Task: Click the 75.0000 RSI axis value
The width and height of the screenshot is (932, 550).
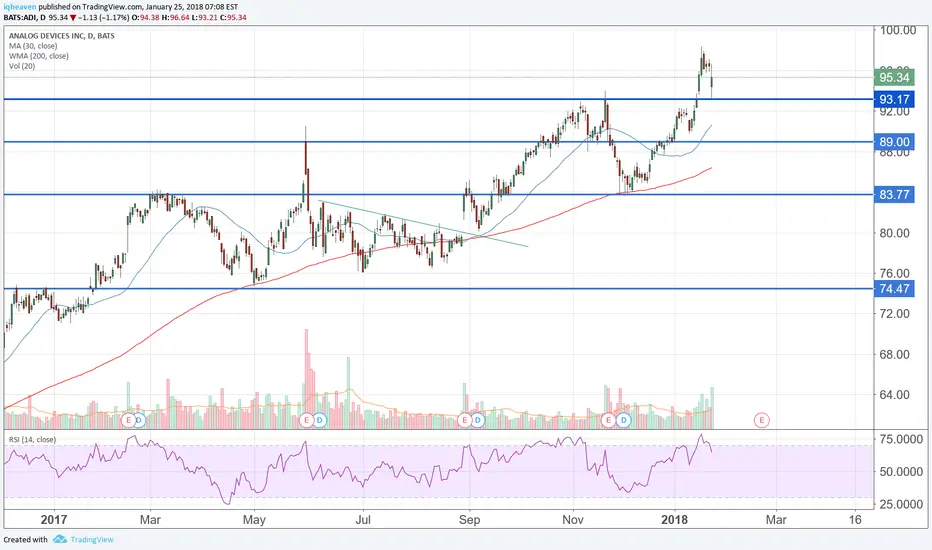Action: tap(901, 439)
